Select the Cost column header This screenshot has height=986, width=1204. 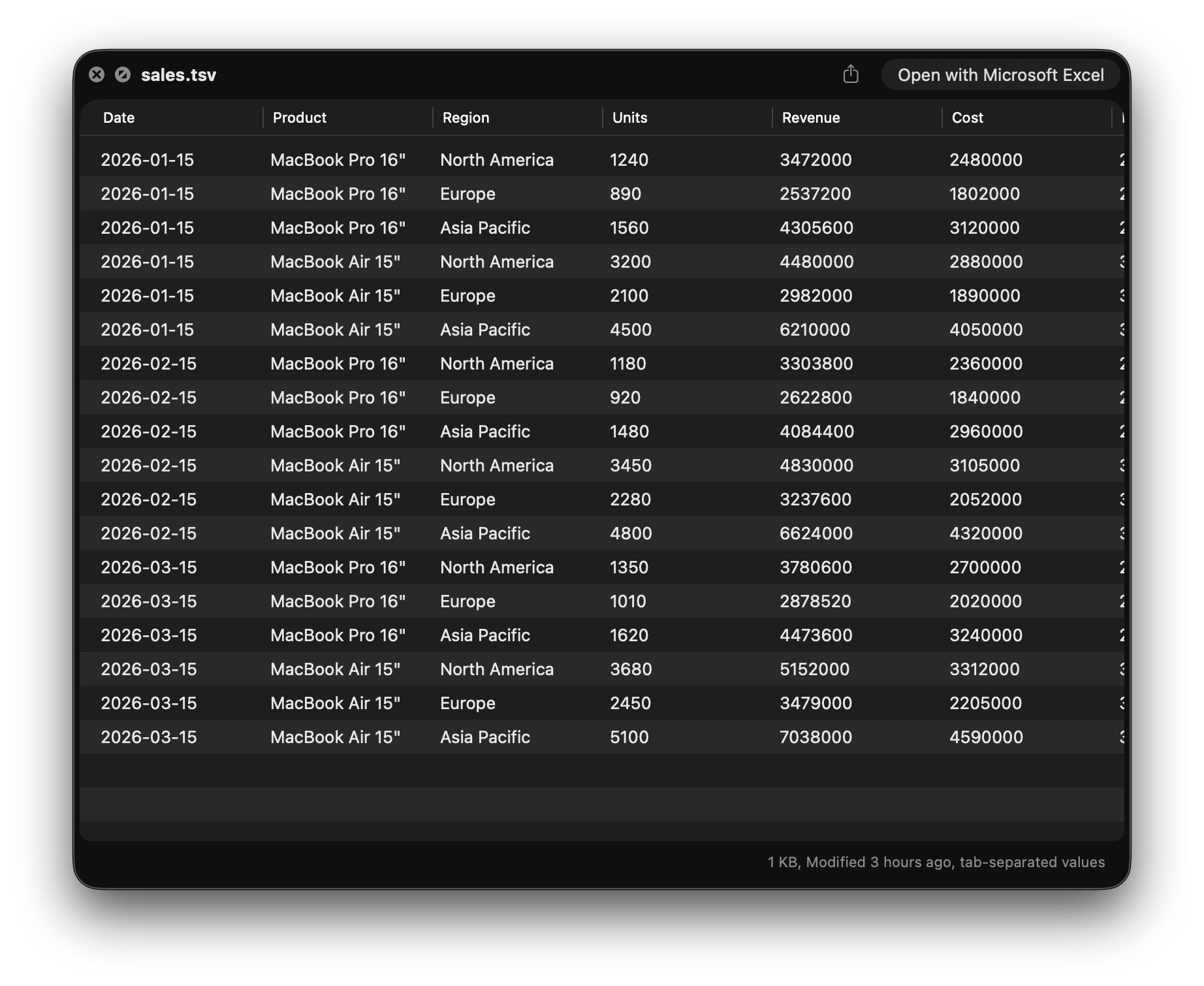(x=967, y=118)
